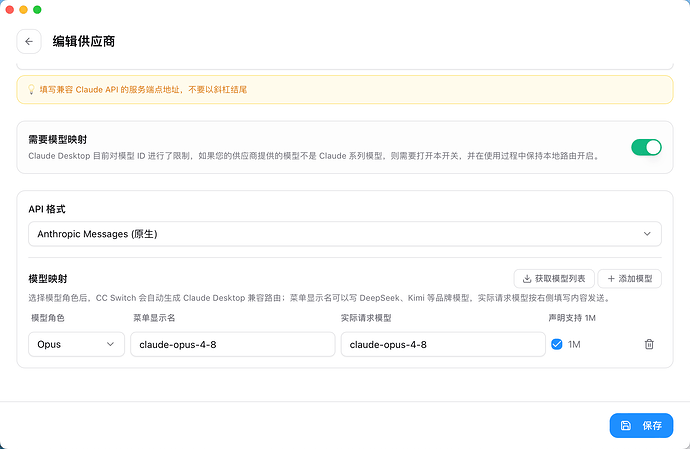
Task: Click the 获取模型列表 button
Action: (x=554, y=279)
